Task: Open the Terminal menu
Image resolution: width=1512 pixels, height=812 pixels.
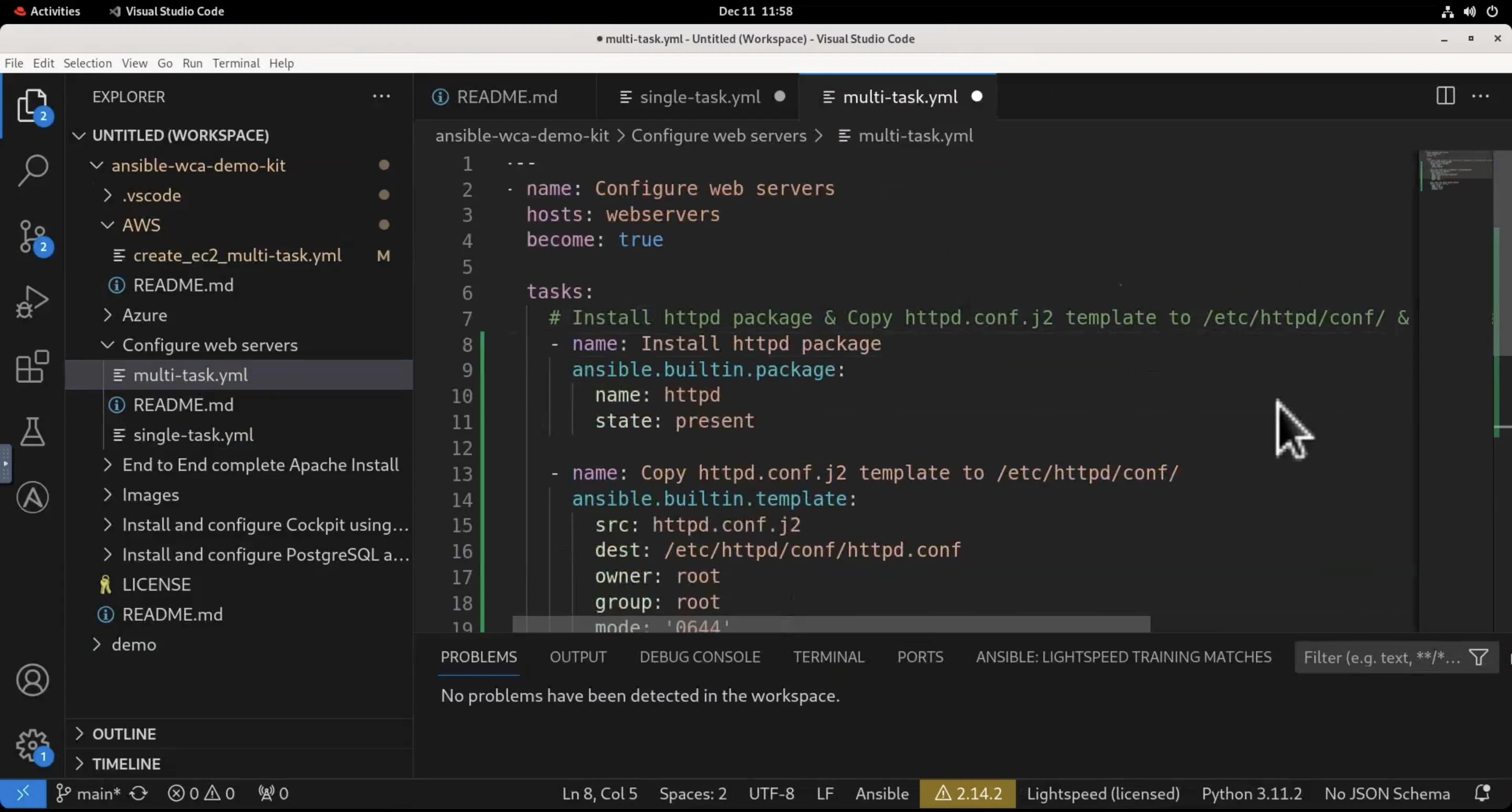Action: [236, 64]
